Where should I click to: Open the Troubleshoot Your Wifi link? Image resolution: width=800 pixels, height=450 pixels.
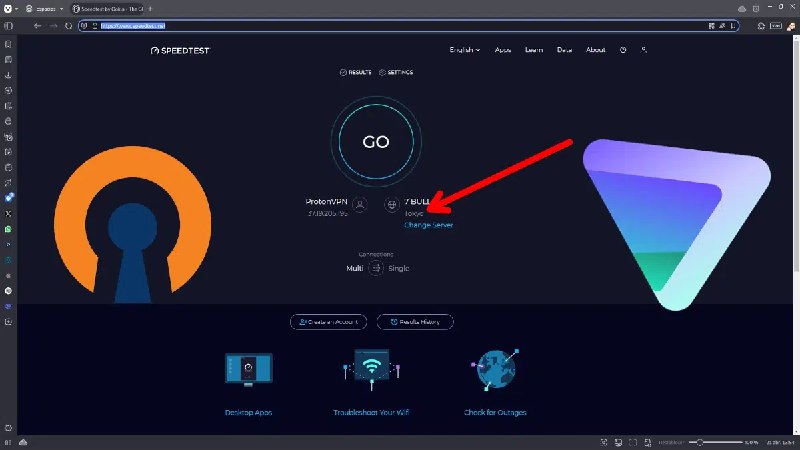pos(371,412)
